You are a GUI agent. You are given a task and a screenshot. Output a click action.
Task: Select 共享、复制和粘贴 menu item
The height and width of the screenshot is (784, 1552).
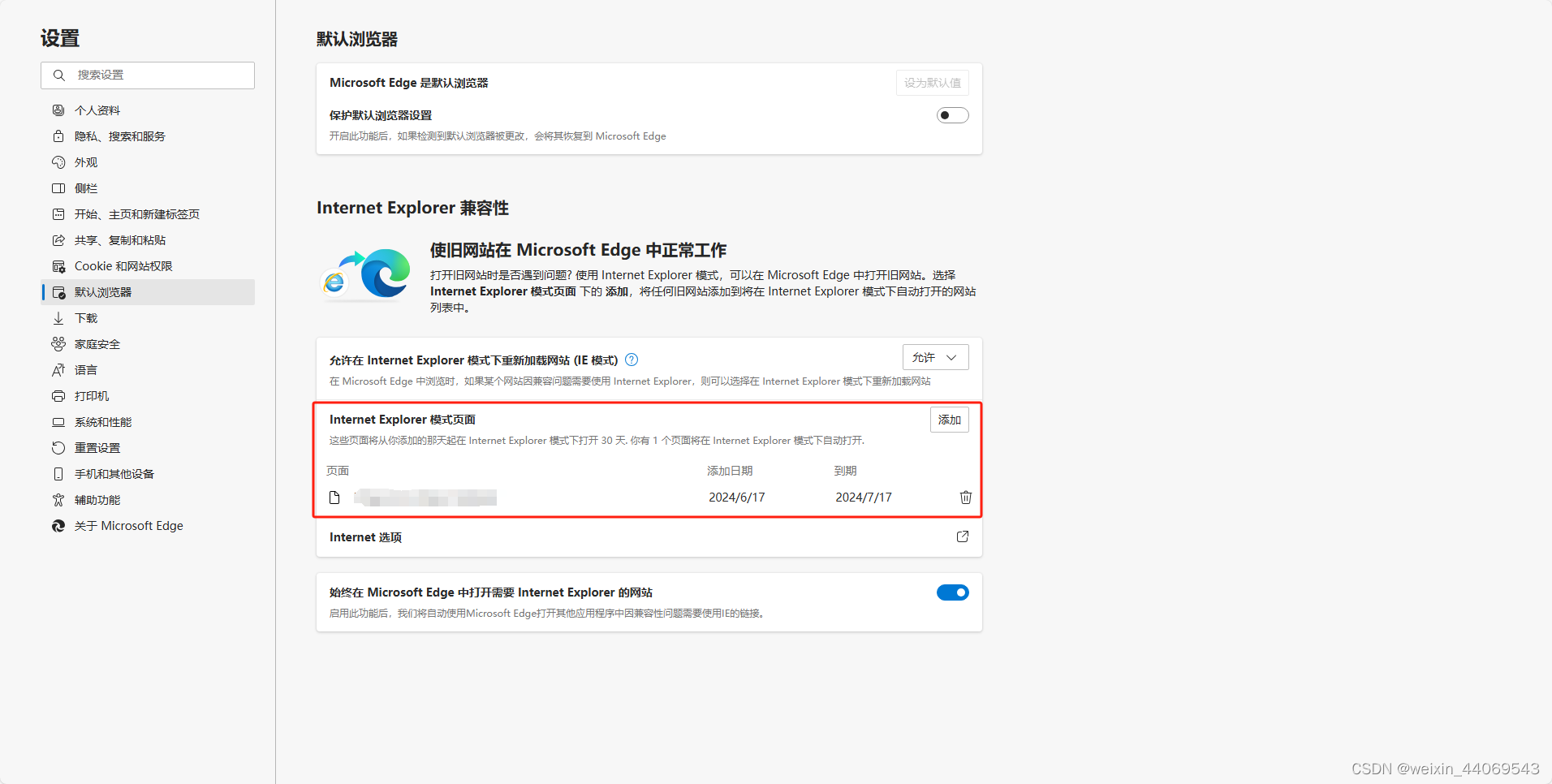pyautogui.click(x=148, y=240)
